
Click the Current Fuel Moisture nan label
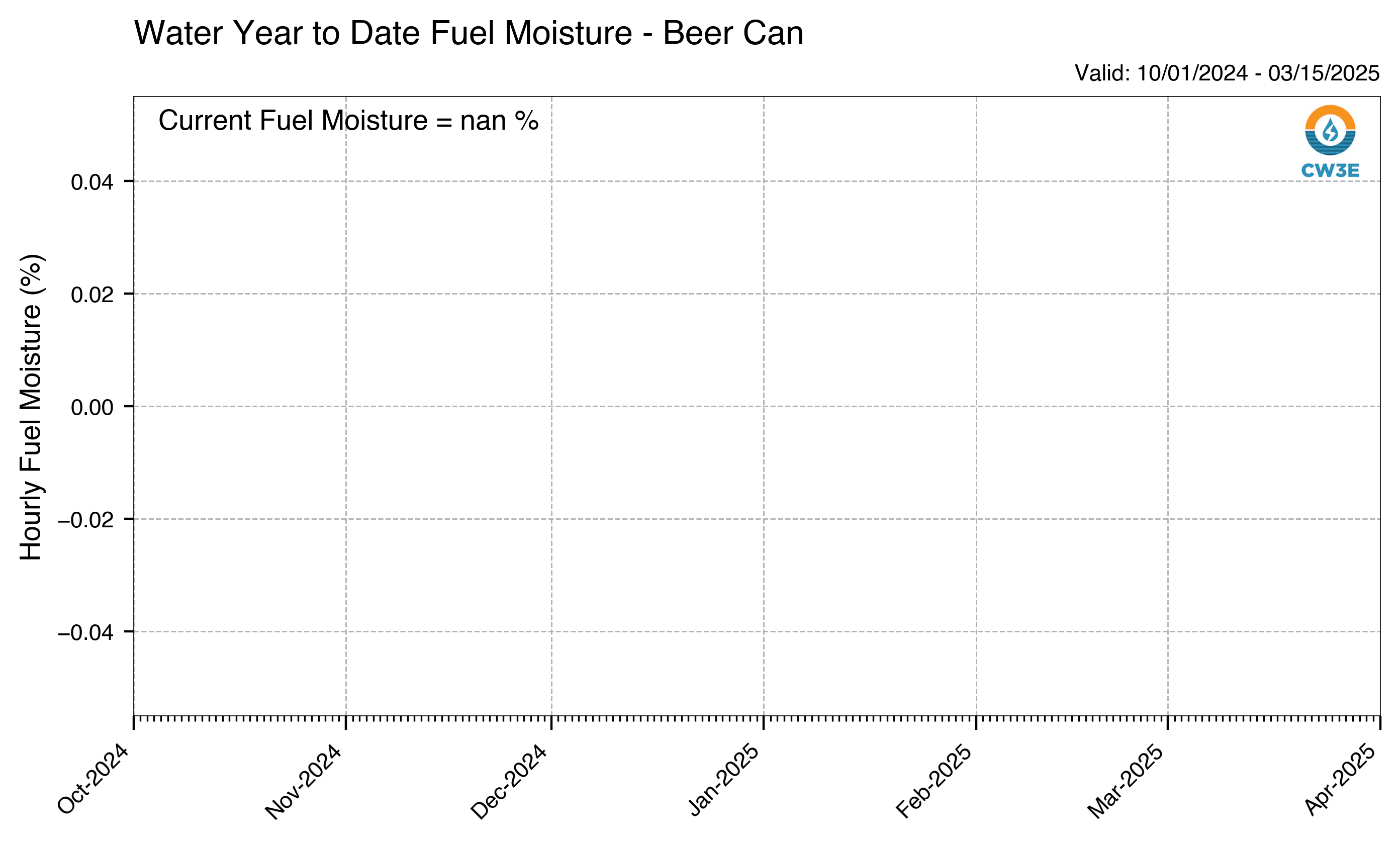[x=348, y=121]
